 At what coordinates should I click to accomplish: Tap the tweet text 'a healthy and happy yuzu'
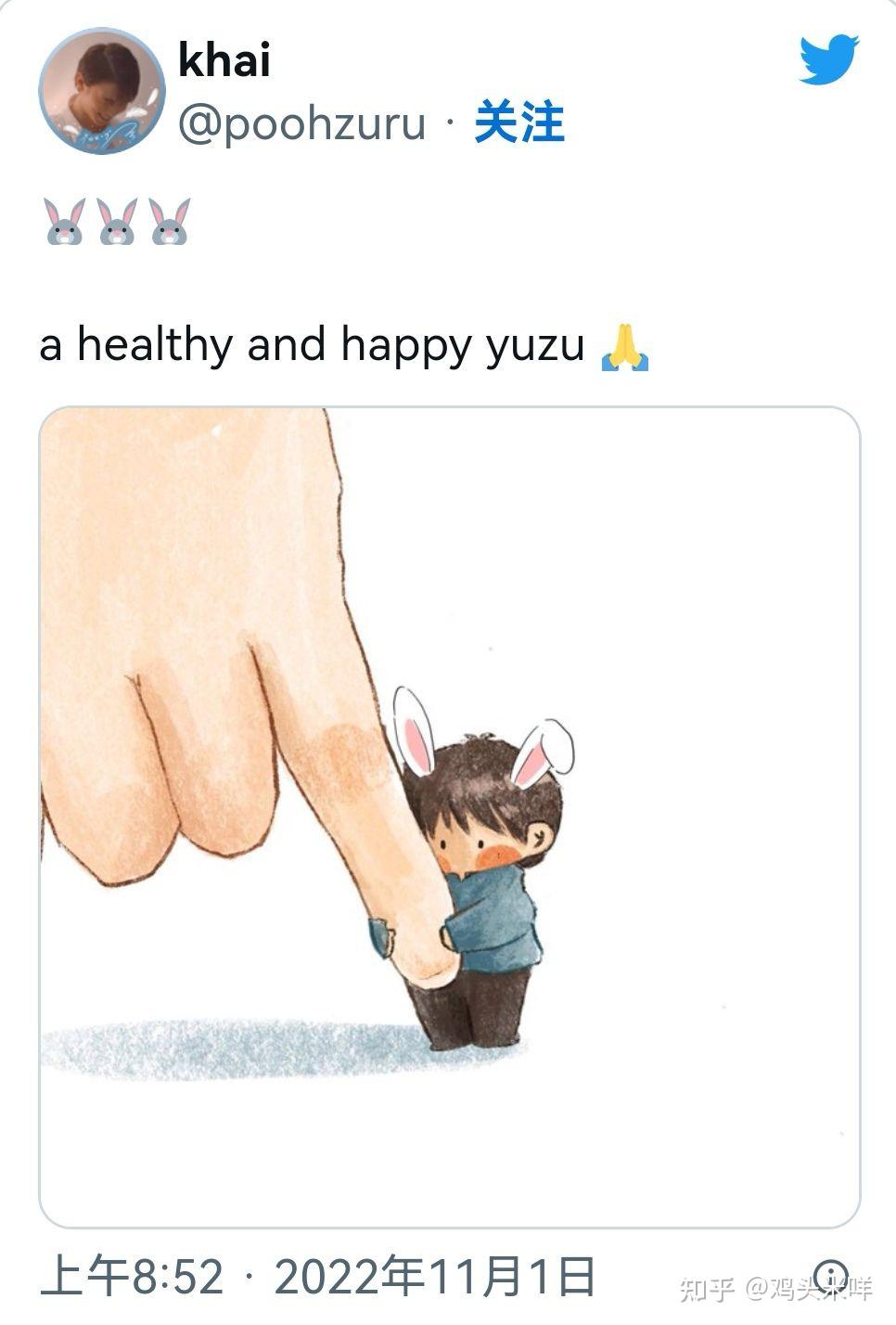[x=313, y=346]
